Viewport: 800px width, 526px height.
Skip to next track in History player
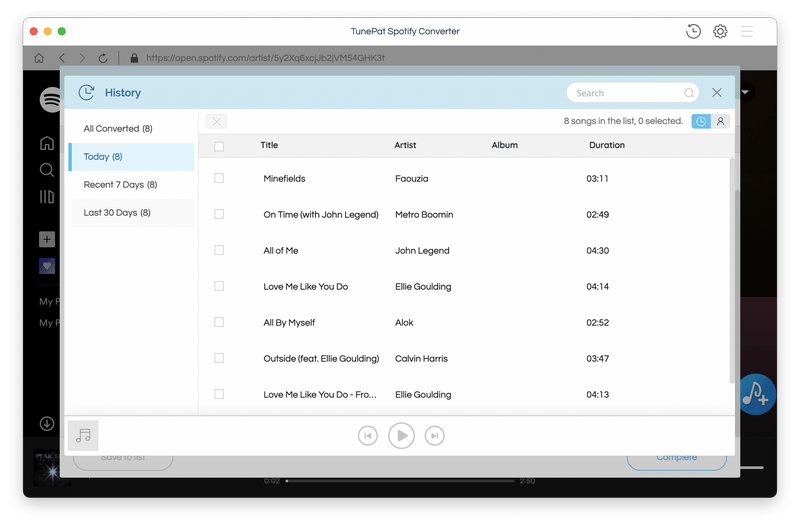tap(435, 436)
